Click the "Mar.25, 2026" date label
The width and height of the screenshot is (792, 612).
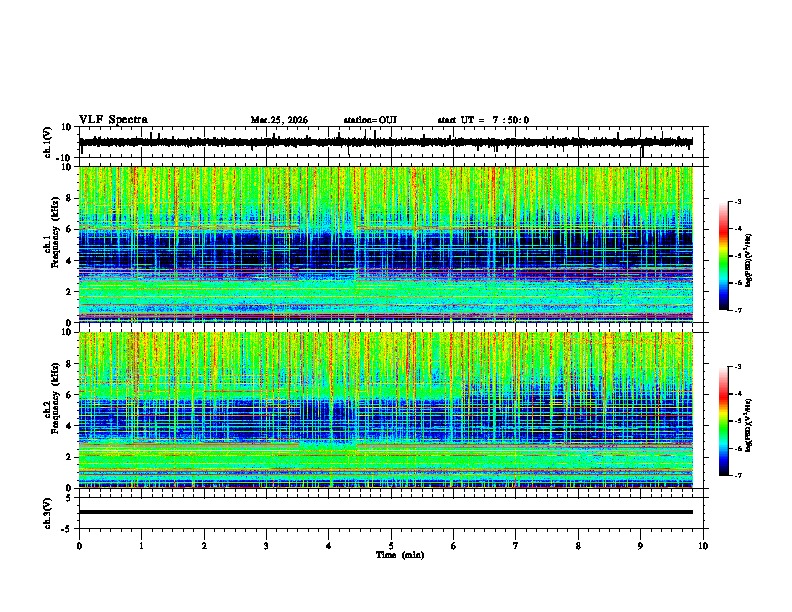(279, 120)
